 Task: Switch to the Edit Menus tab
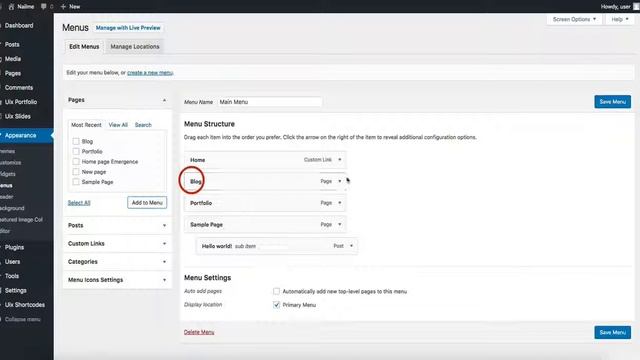pyautogui.click(x=84, y=47)
